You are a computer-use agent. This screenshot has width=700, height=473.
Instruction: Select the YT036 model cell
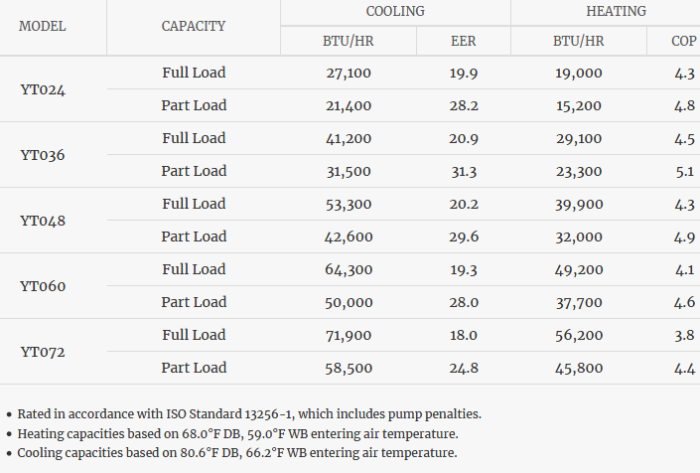tap(43, 155)
